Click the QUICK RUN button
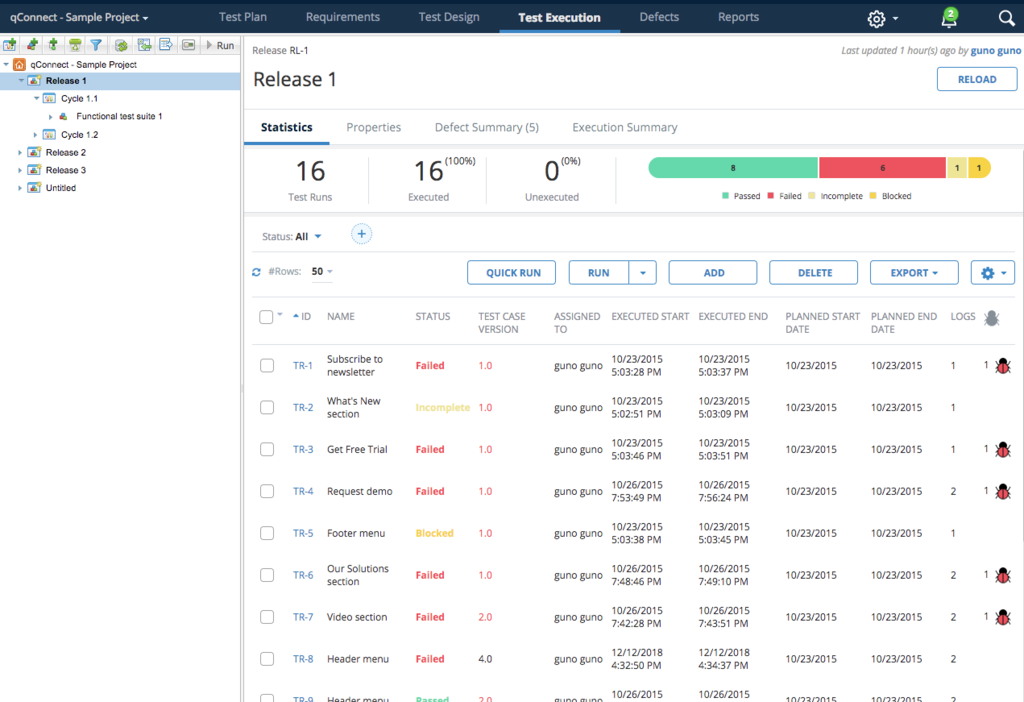 511,273
